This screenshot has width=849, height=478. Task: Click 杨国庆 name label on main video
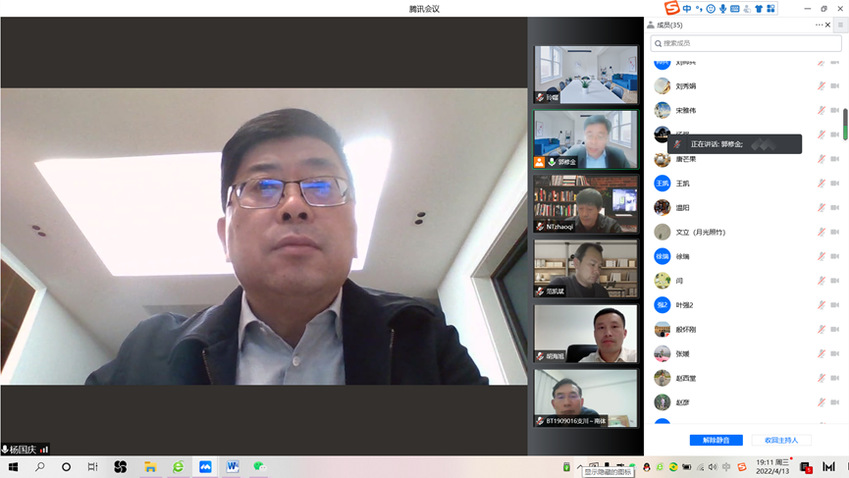coord(23,449)
